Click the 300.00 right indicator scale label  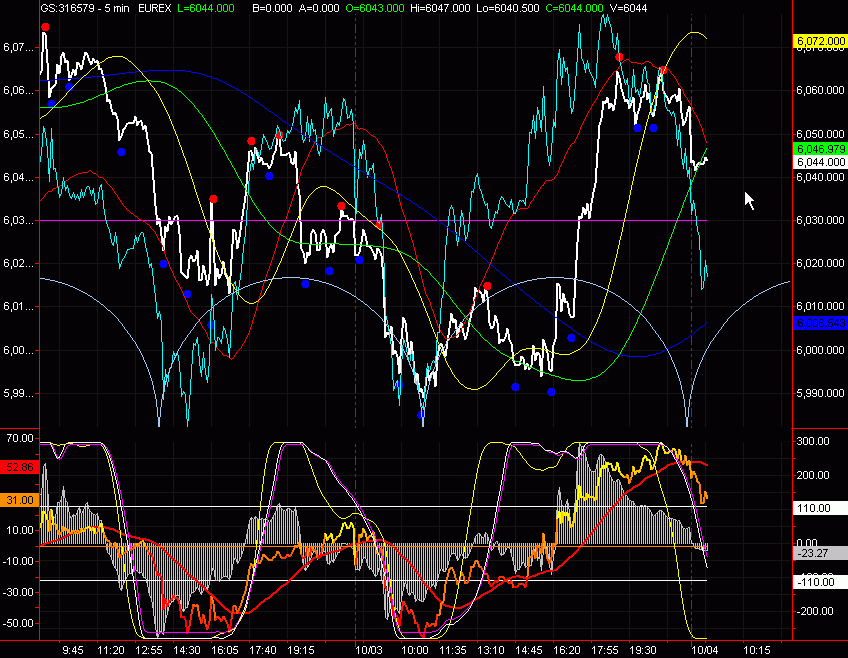point(813,441)
